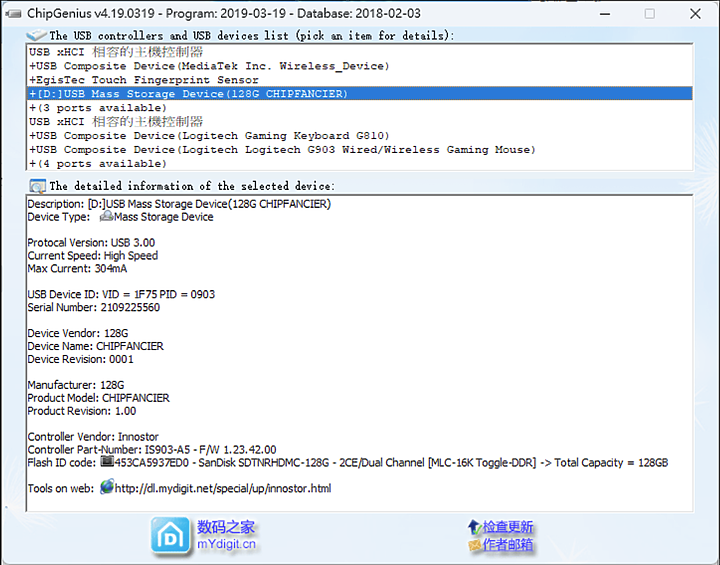The width and height of the screenshot is (720, 565).
Task: Open the 作者邮箱 author email link
Action: [508, 545]
